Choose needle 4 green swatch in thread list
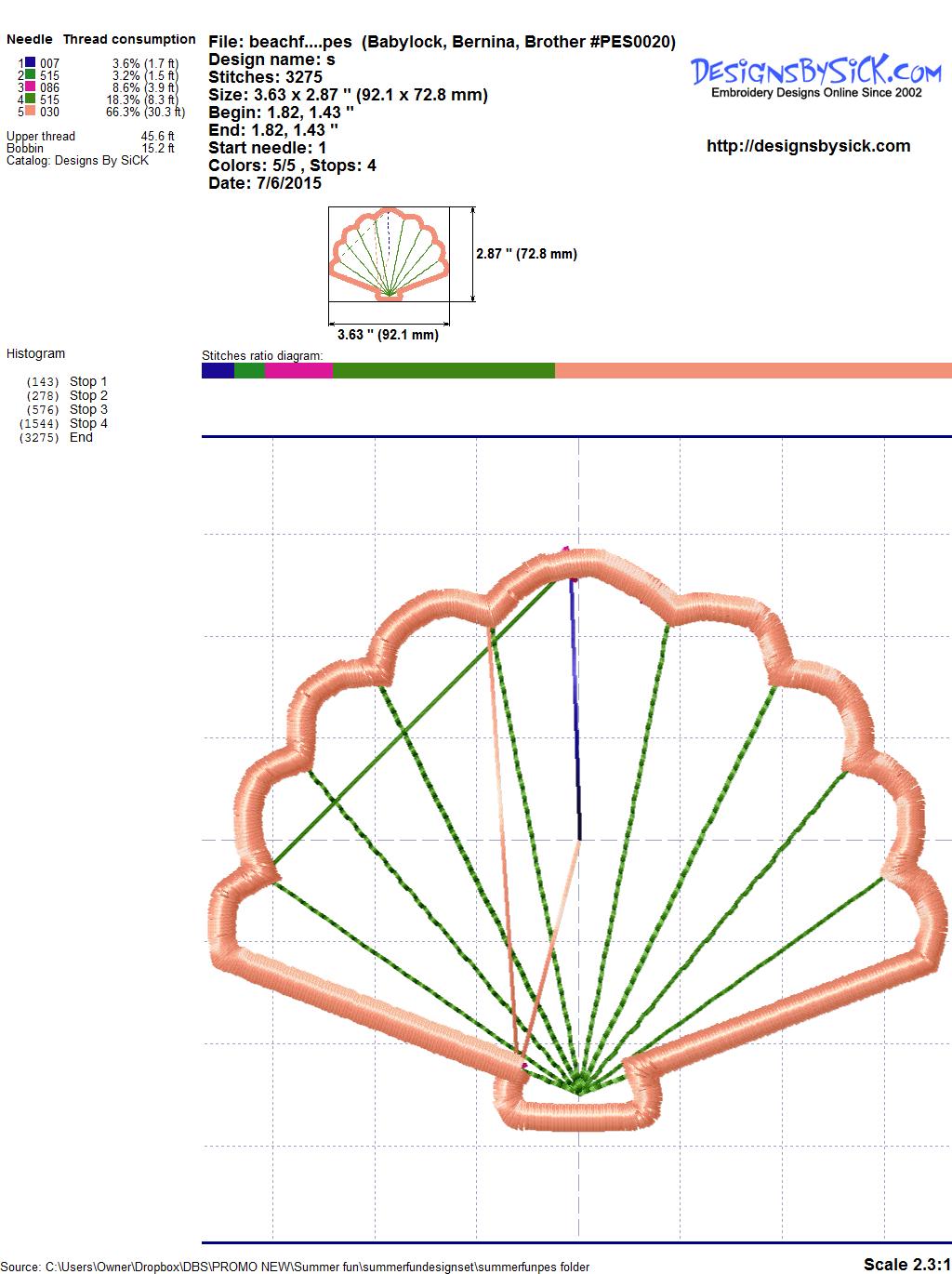Image resolution: width=952 pixels, height=1274 pixels. (31, 100)
